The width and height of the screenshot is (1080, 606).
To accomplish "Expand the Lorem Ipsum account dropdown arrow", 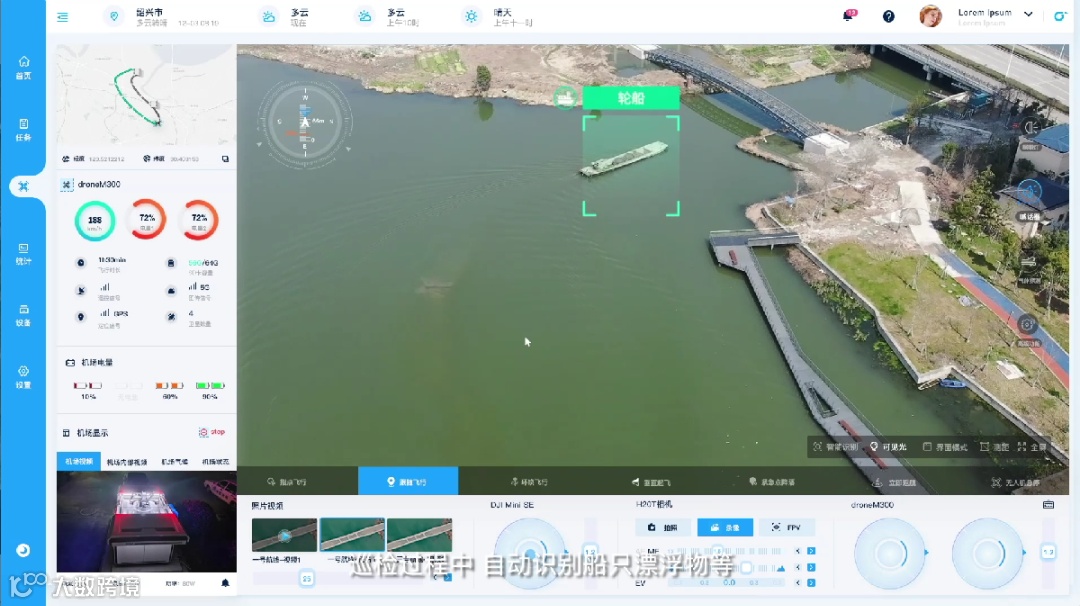I will 1028,14.
